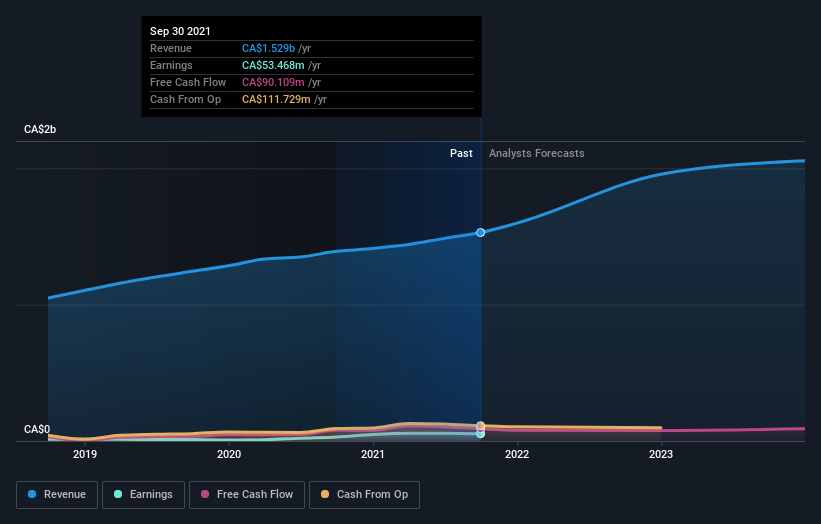This screenshot has height=524, width=821.
Task: Toggle the Earnings legend button
Action: coord(143,495)
